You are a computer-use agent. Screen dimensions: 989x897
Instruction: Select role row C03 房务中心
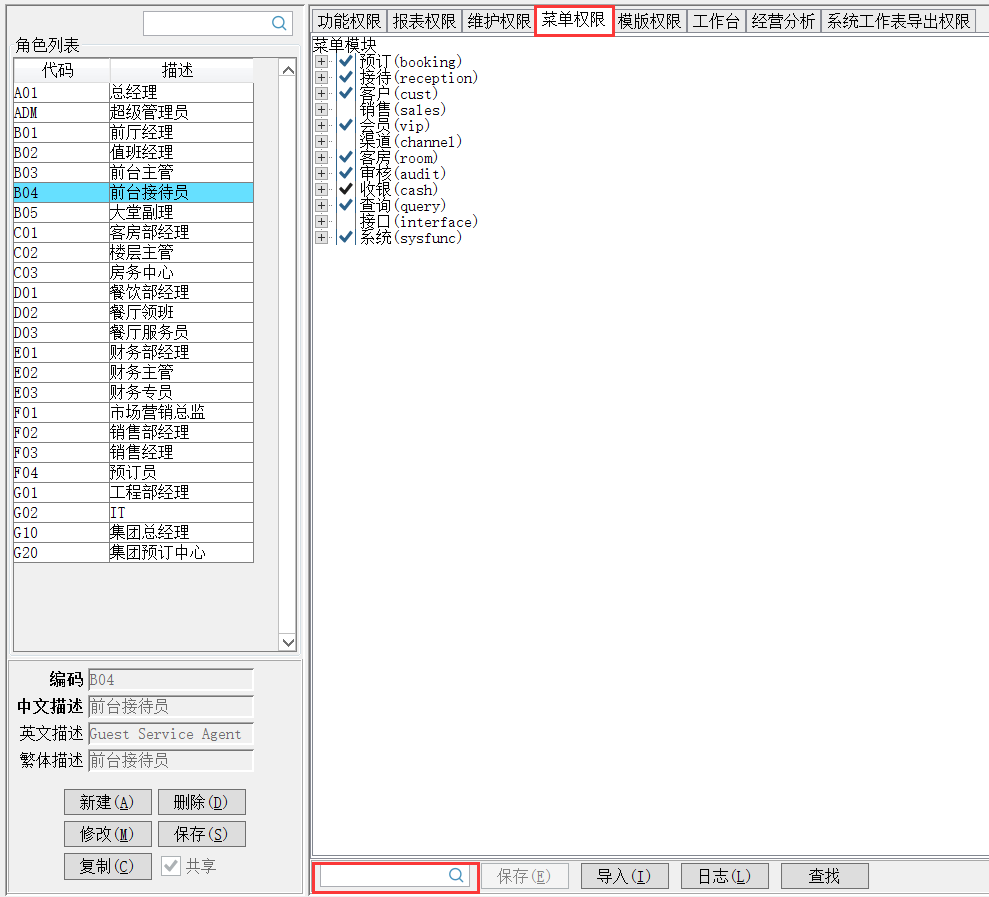(134, 273)
